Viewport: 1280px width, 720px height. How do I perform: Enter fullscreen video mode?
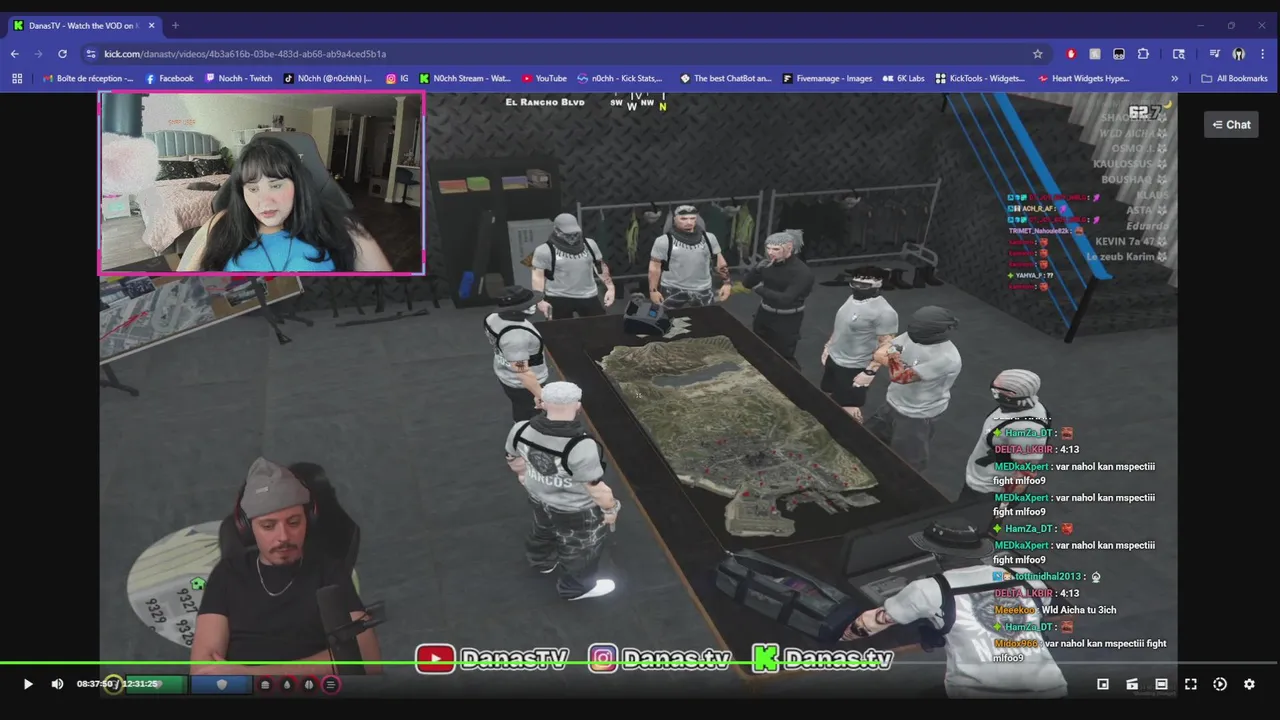pyautogui.click(x=1191, y=684)
